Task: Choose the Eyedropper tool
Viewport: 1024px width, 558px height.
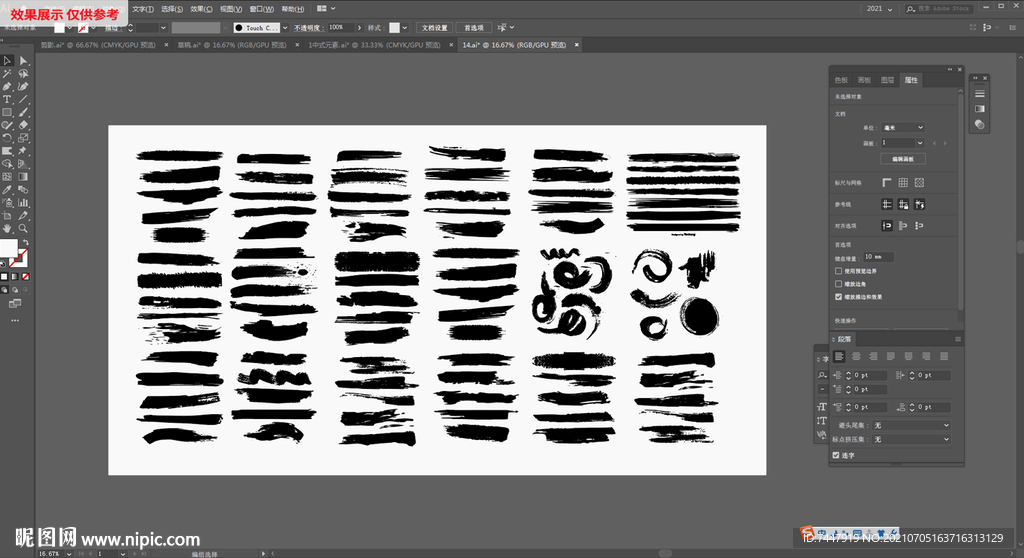Action: click(7, 189)
